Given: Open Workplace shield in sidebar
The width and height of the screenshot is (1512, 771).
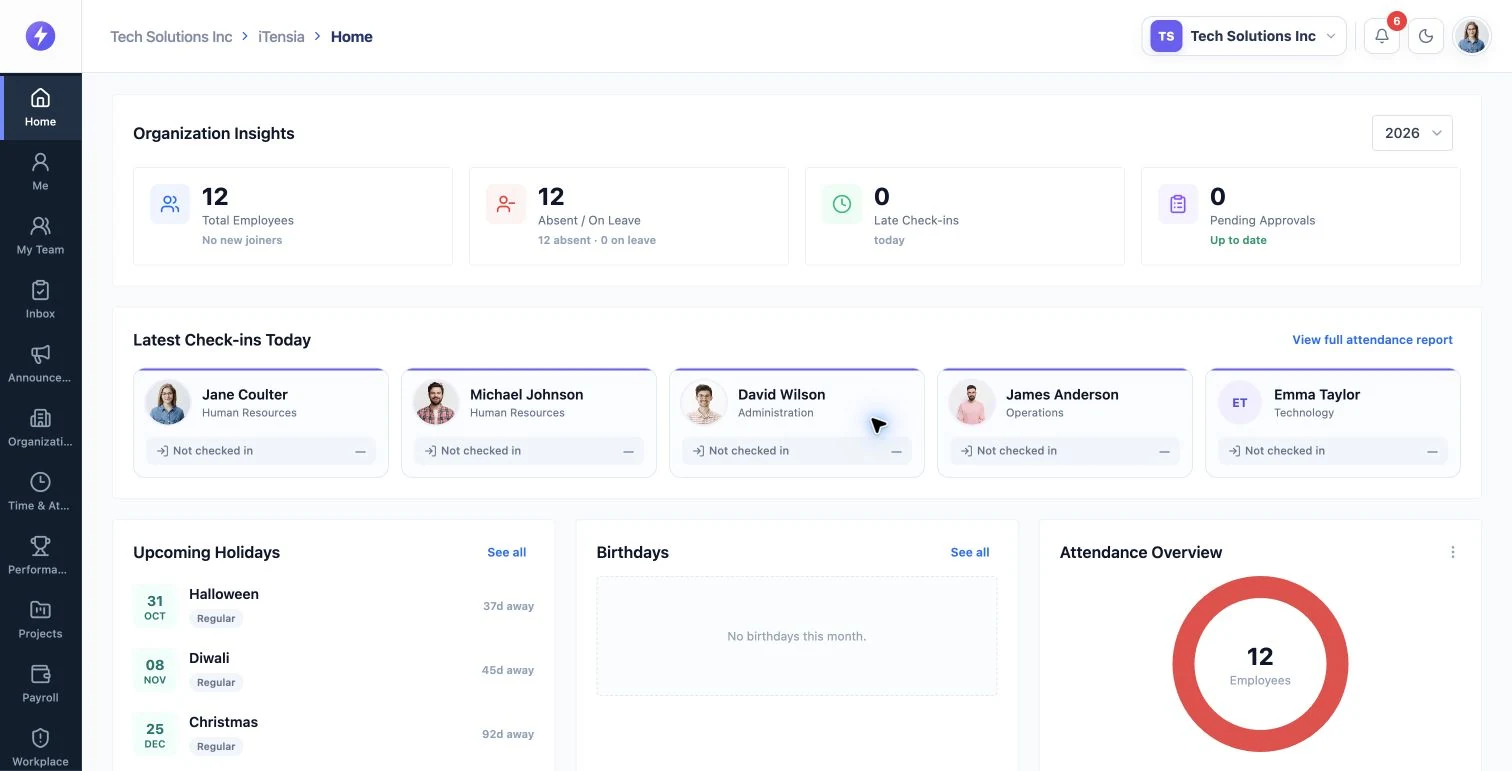Looking at the screenshot, I should coord(40,747).
